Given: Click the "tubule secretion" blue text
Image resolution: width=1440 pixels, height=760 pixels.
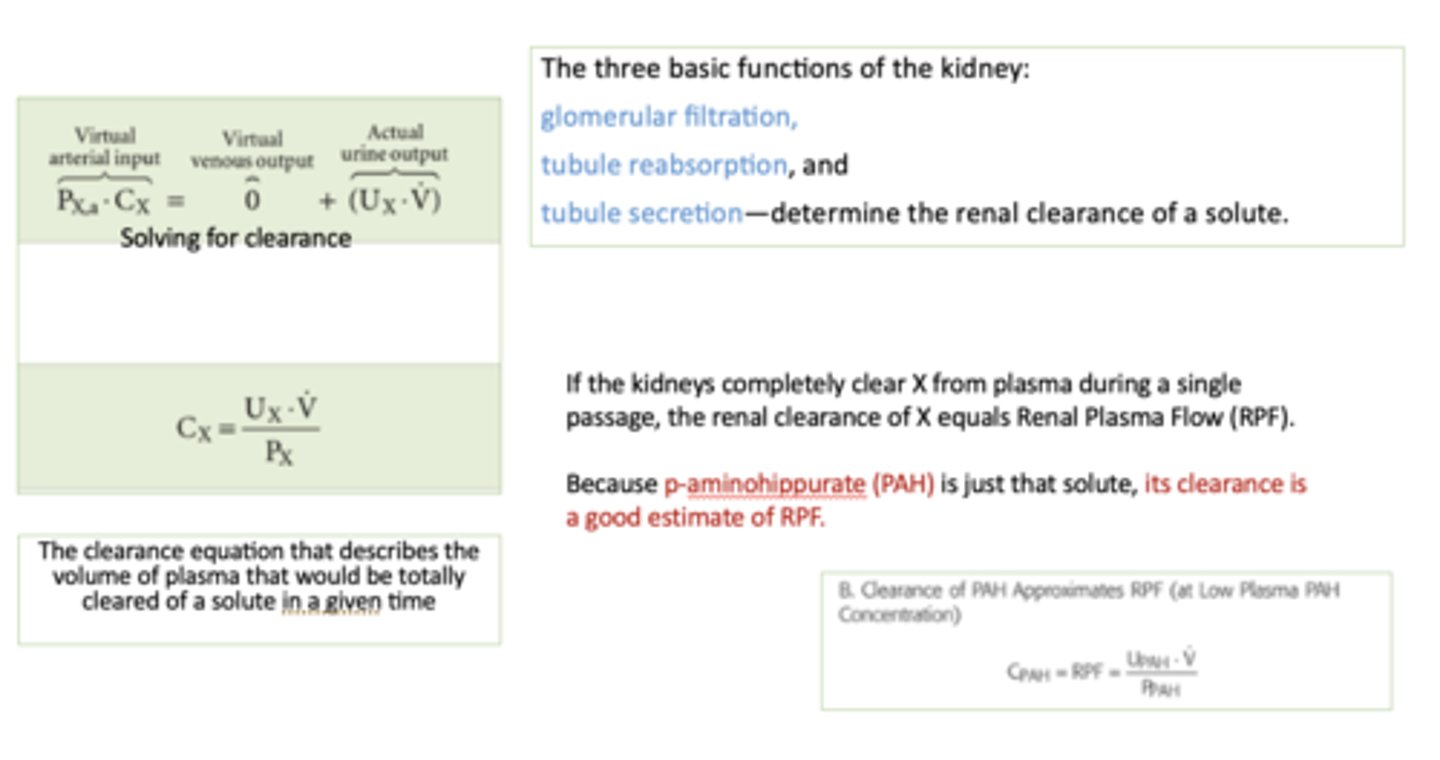Looking at the screenshot, I should 641,213.
